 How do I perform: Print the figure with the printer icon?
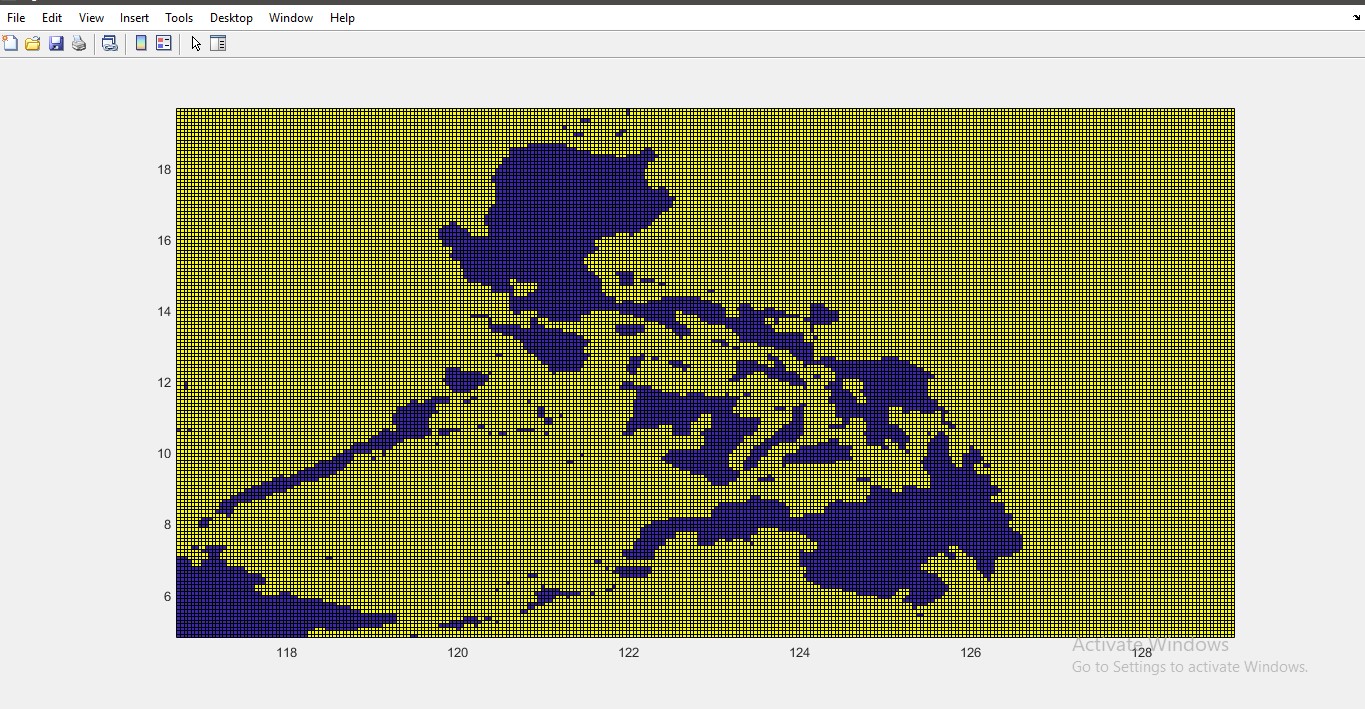(79, 43)
